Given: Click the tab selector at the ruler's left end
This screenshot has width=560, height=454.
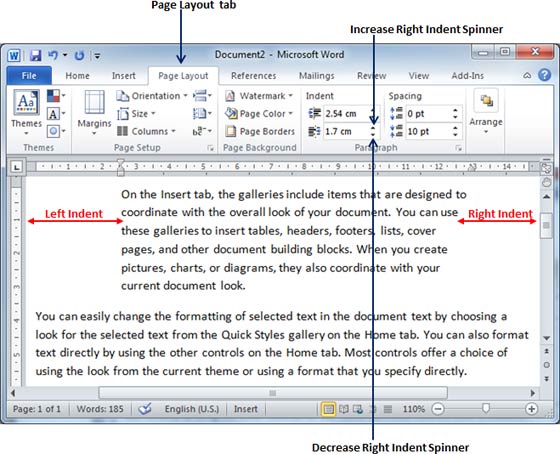Looking at the screenshot, I should coord(16,167).
